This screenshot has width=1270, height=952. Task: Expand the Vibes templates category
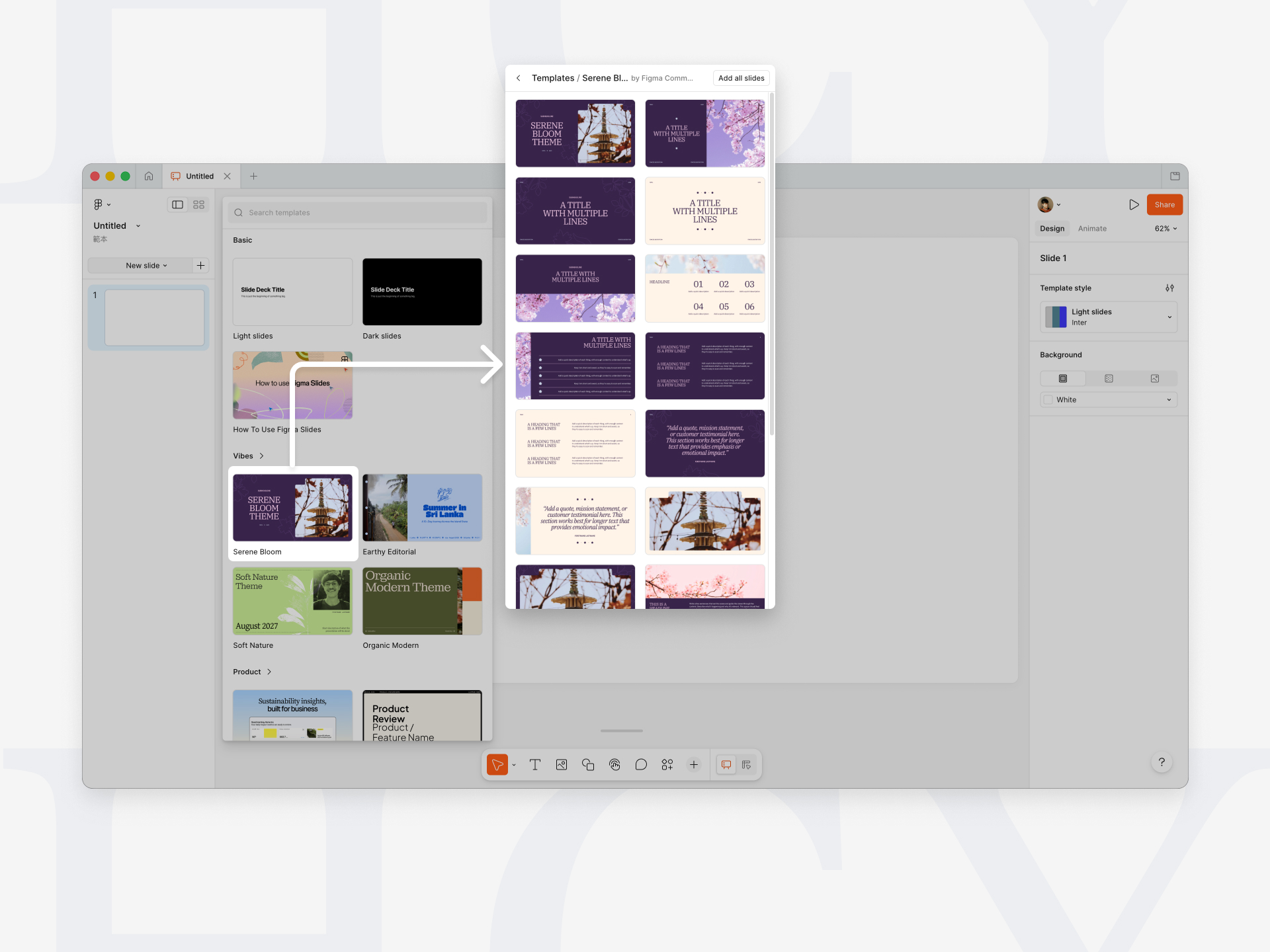(x=249, y=456)
